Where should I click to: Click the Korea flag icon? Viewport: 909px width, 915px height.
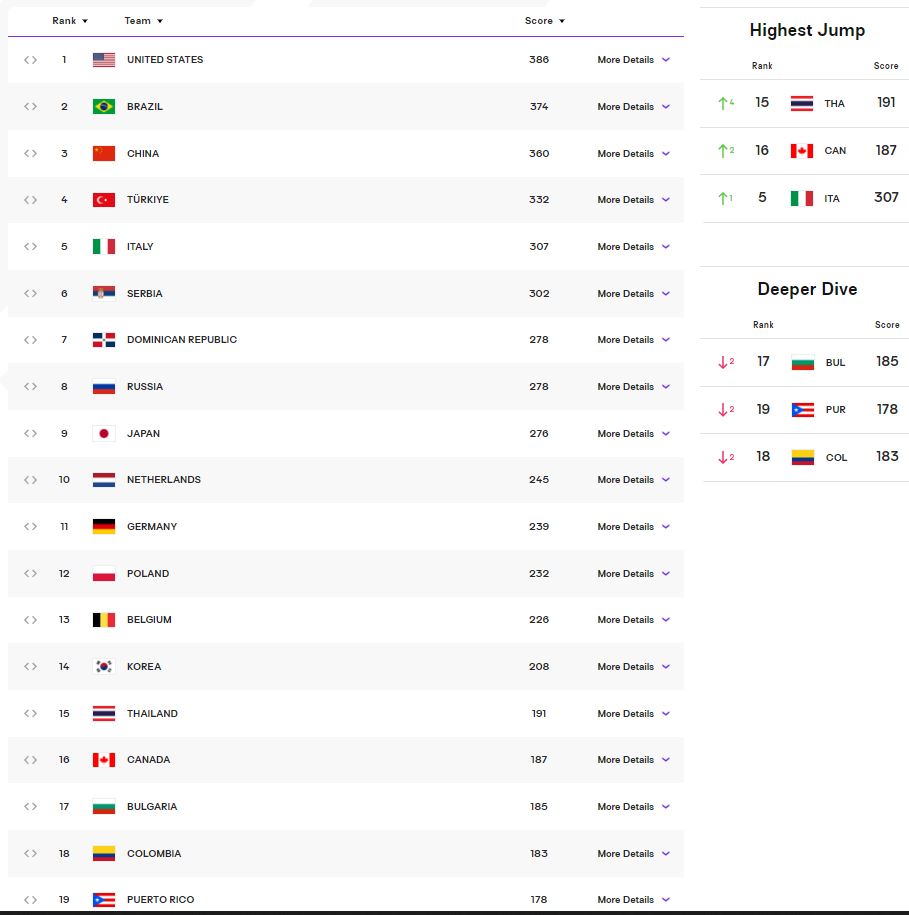click(104, 667)
